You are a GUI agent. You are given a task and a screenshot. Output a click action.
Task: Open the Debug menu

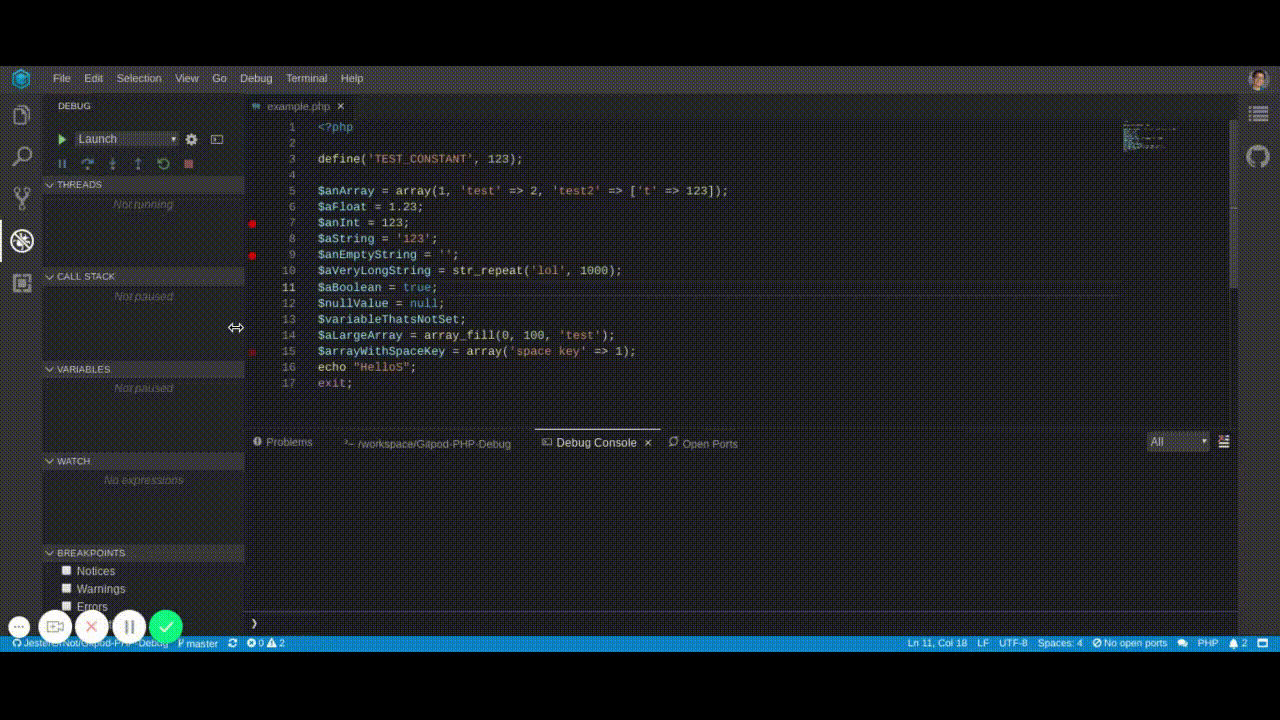tap(256, 78)
